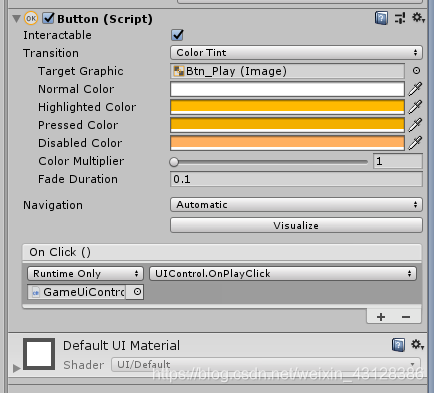Image resolution: width=434 pixels, height=393 pixels.
Task: Click the Visualize button
Action: tap(296, 225)
